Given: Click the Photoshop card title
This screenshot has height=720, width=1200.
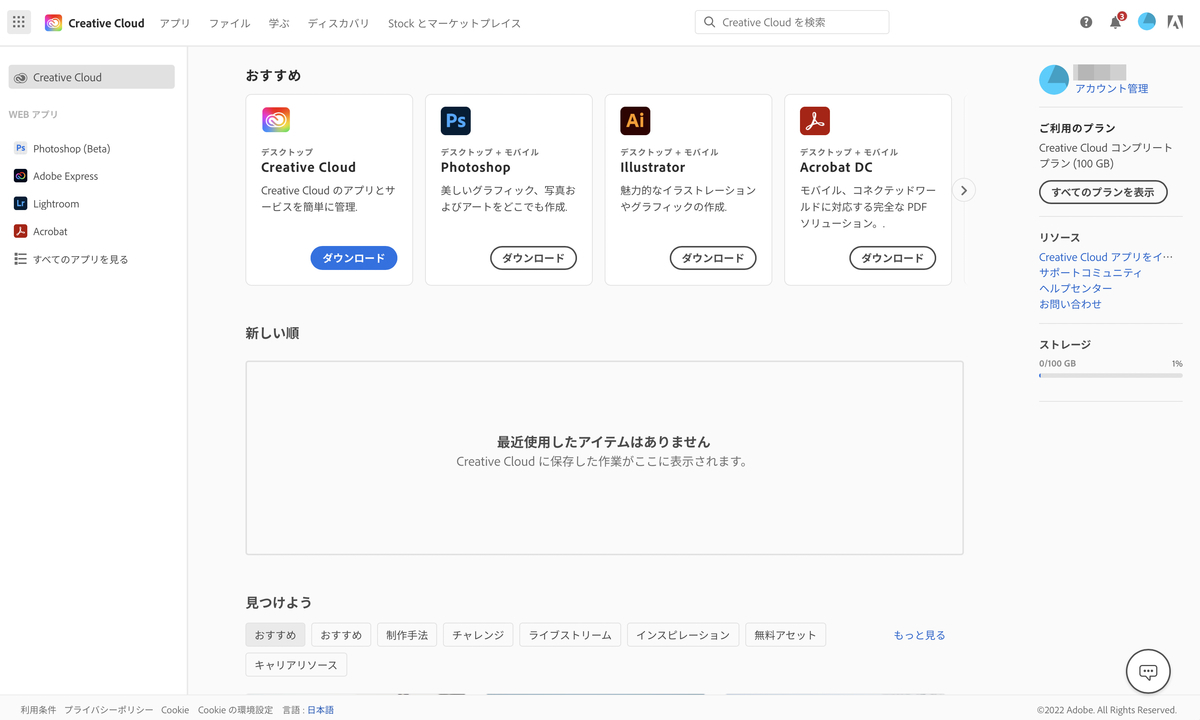Looking at the screenshot, I should (476, 167).
